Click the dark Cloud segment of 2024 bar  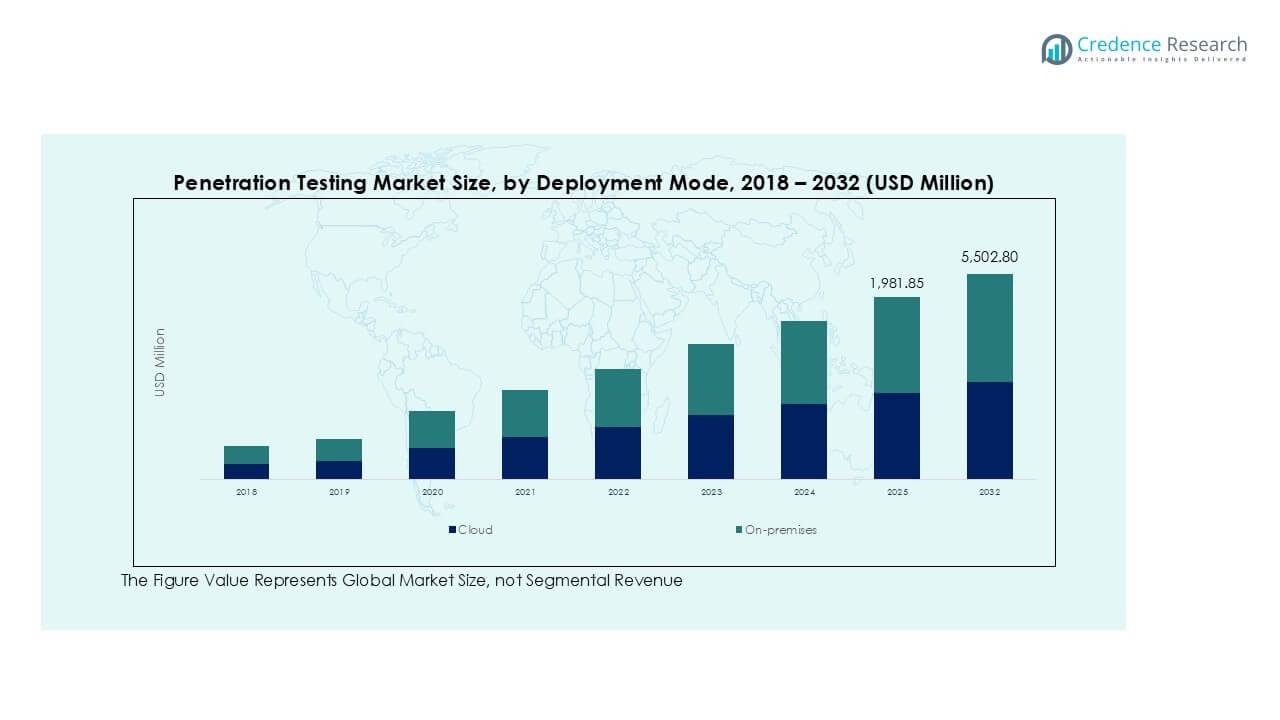pos(805,440)
